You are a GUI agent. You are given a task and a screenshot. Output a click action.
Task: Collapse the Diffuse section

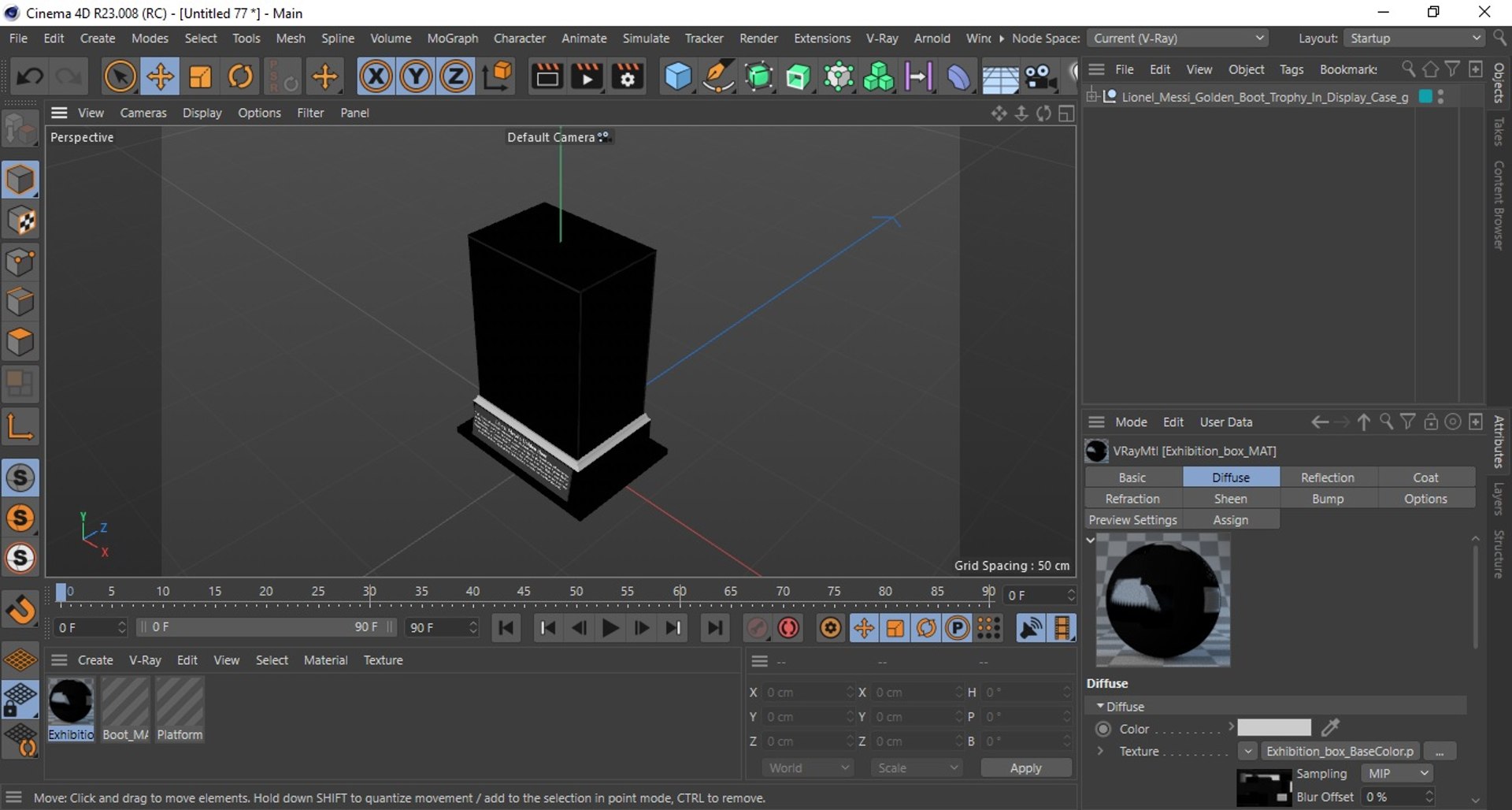point(1099,707)
